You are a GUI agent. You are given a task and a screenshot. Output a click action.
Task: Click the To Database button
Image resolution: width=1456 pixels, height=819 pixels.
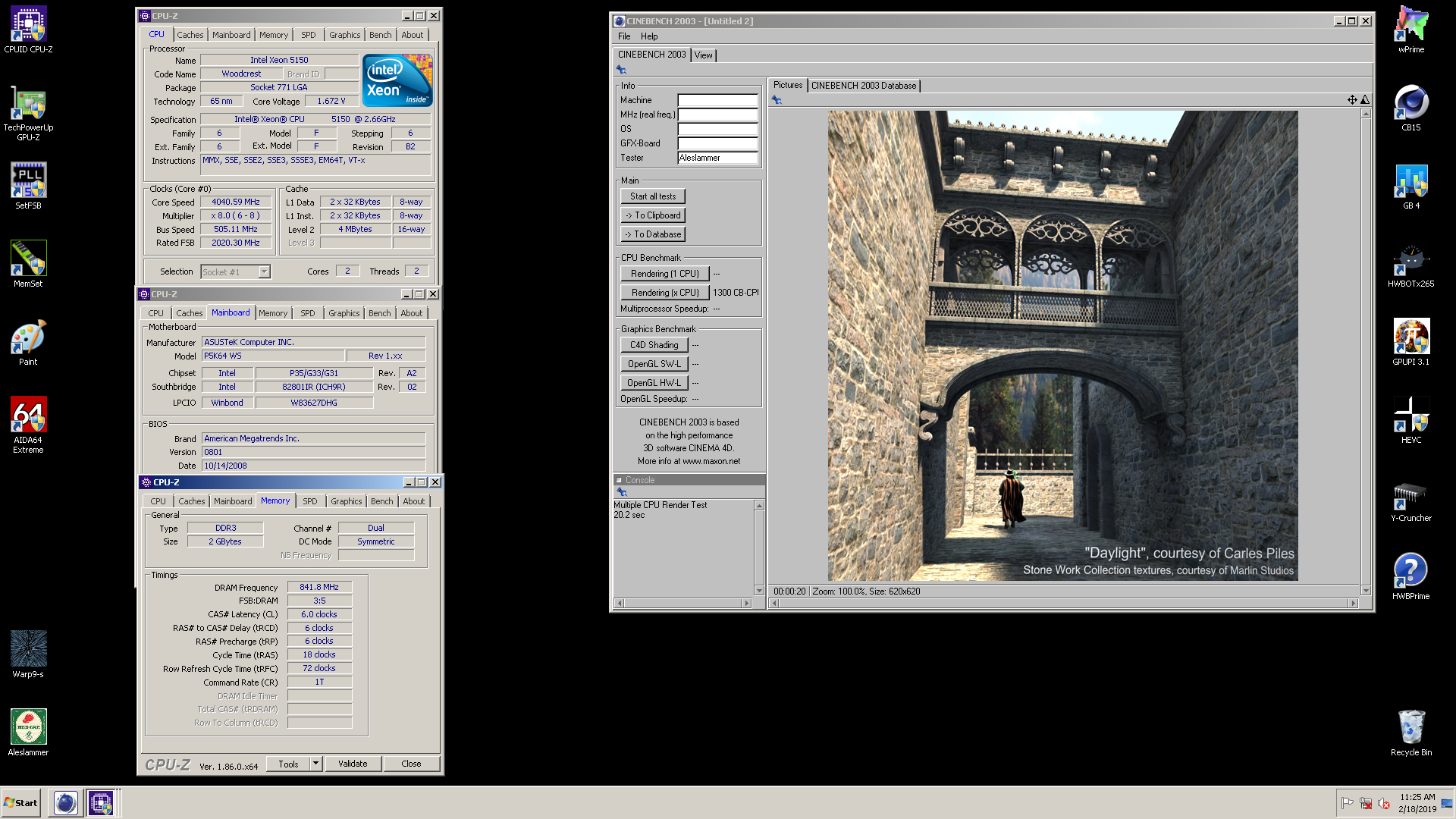(x=653, y=234)
